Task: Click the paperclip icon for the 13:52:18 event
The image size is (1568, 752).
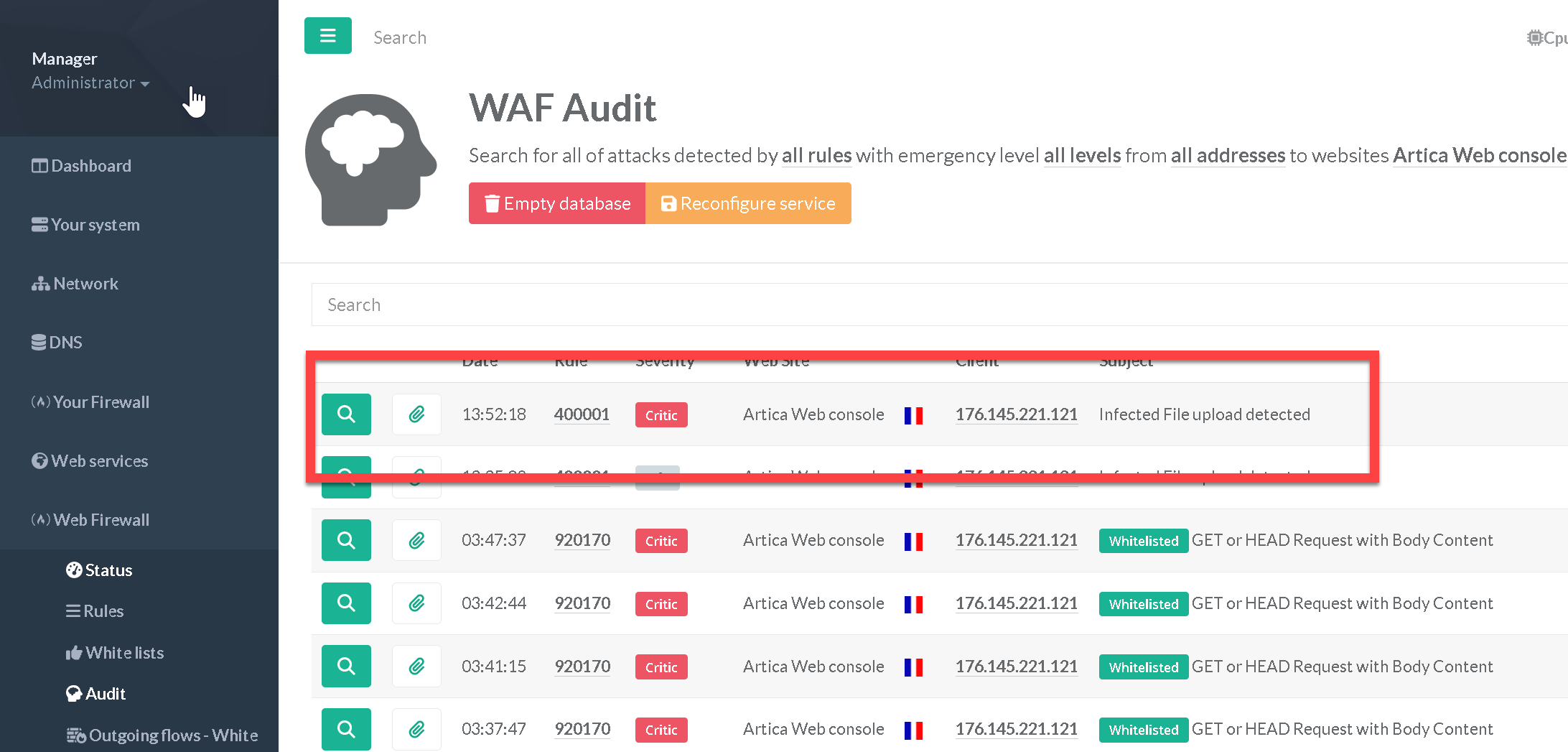Action: pos(416,414)
